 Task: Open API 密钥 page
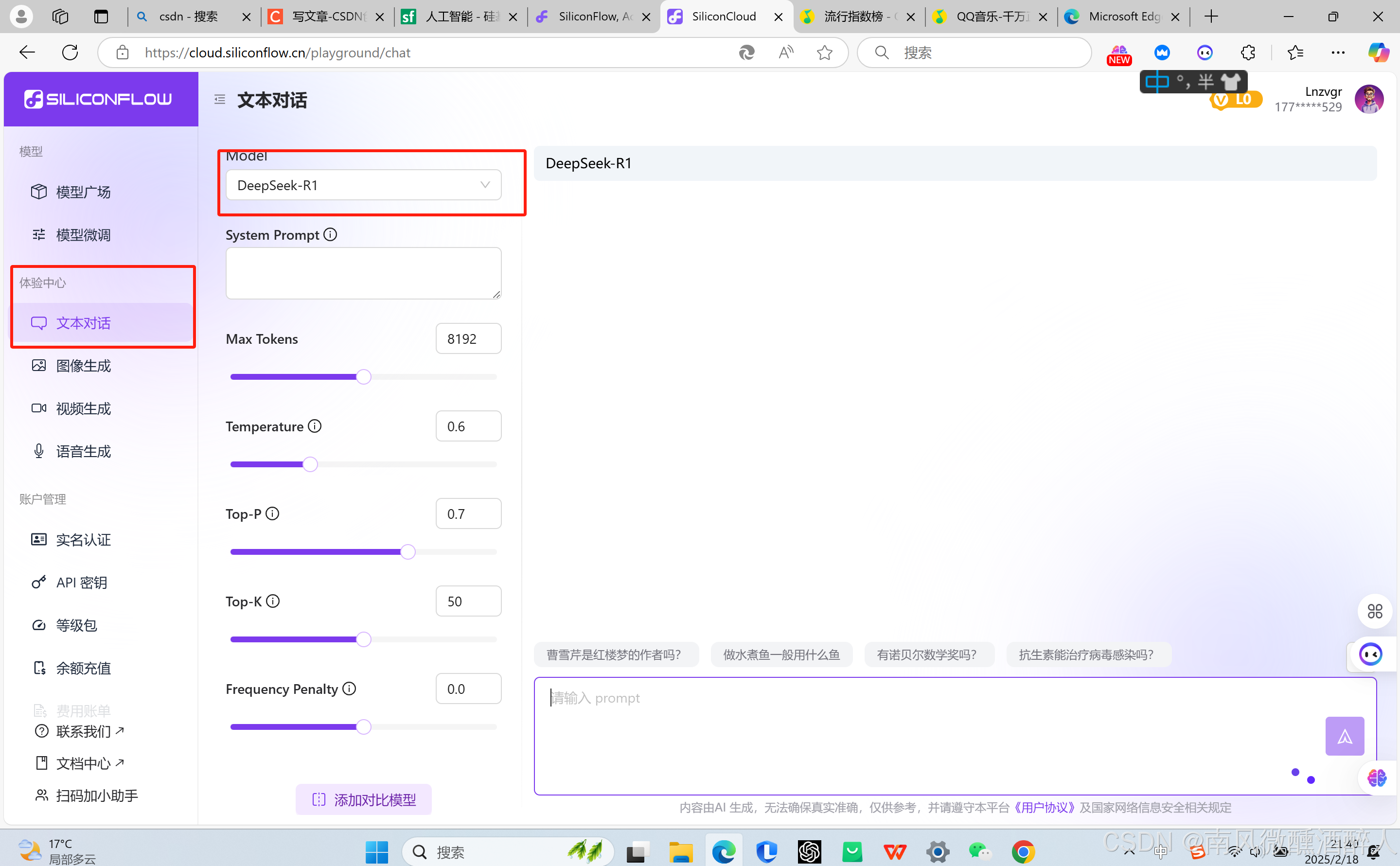pyautogui.click(x=81, y=583)
